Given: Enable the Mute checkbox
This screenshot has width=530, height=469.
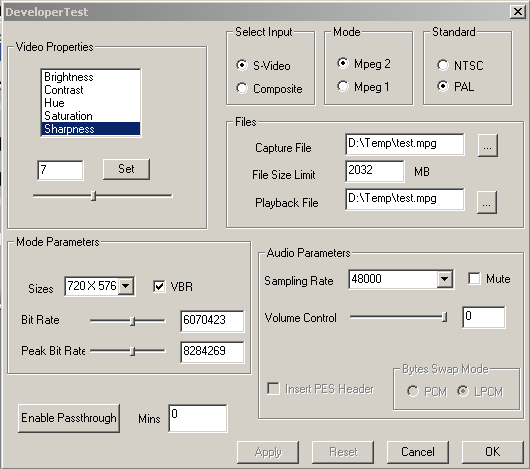Looking at the screenshot, I should pos(474,279).
